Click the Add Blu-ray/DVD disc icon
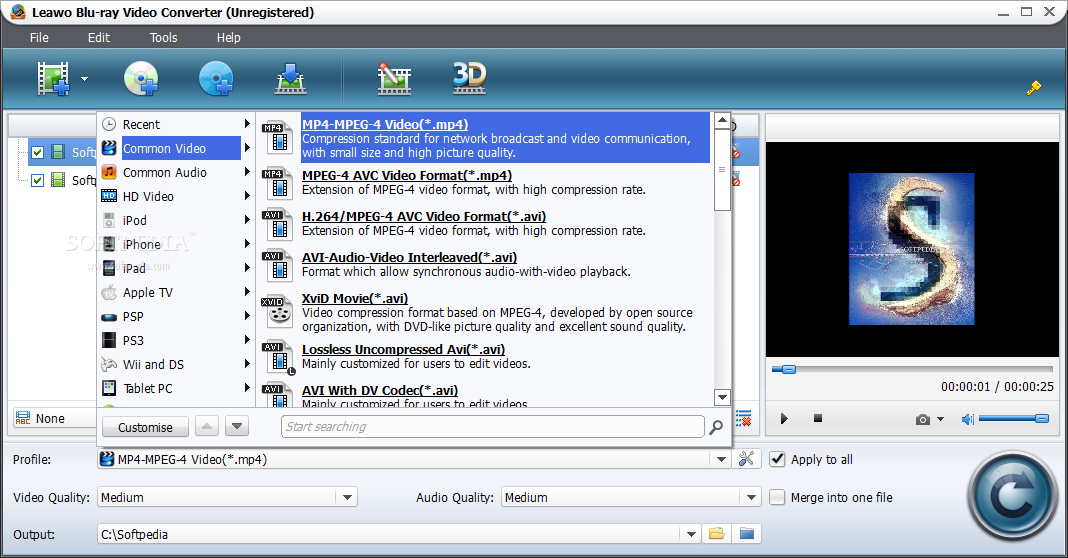Screen dimensions: 1068x558 (x=141, y=78)
